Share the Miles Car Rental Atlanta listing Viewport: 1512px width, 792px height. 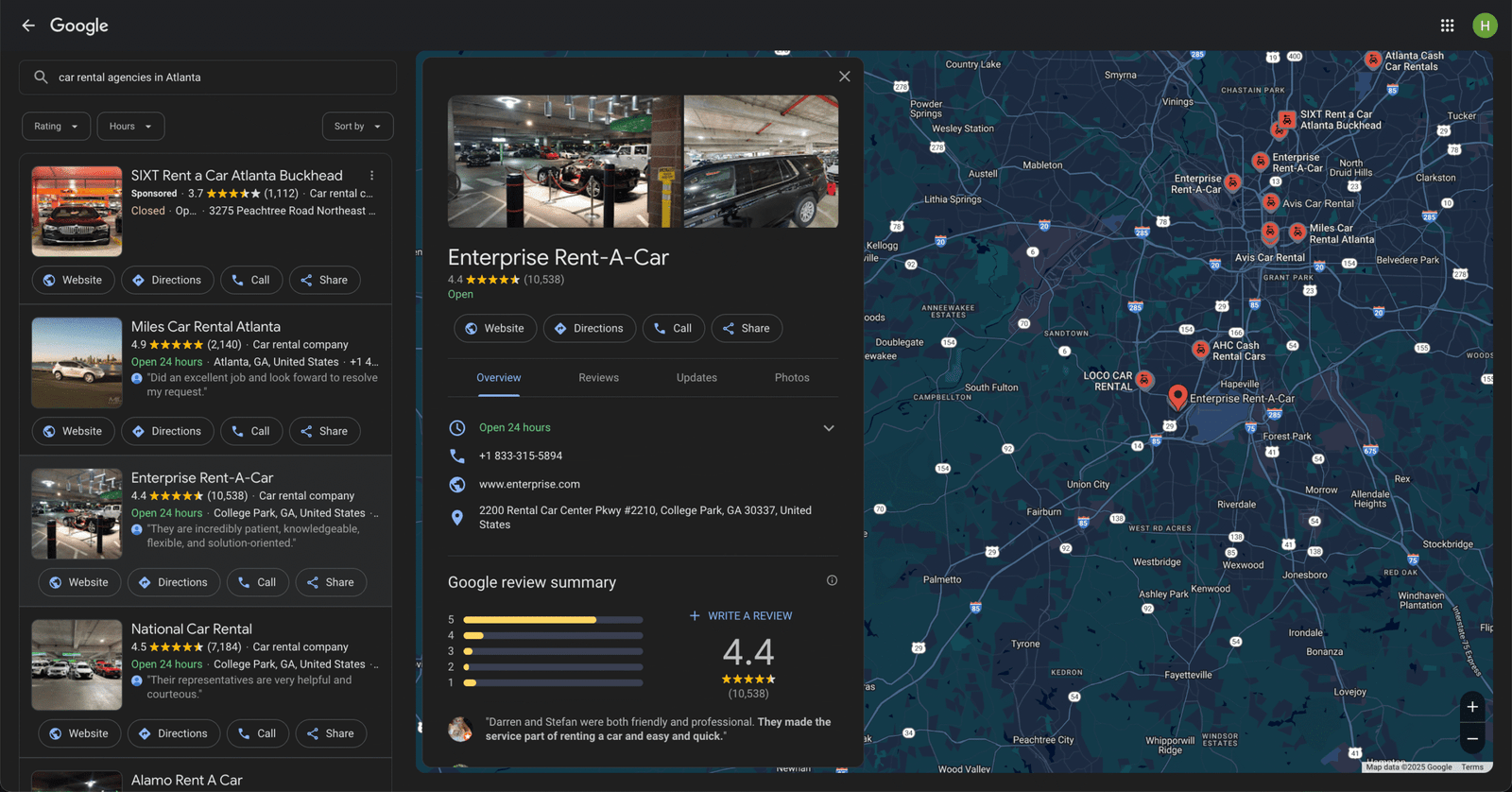(325, 431)
